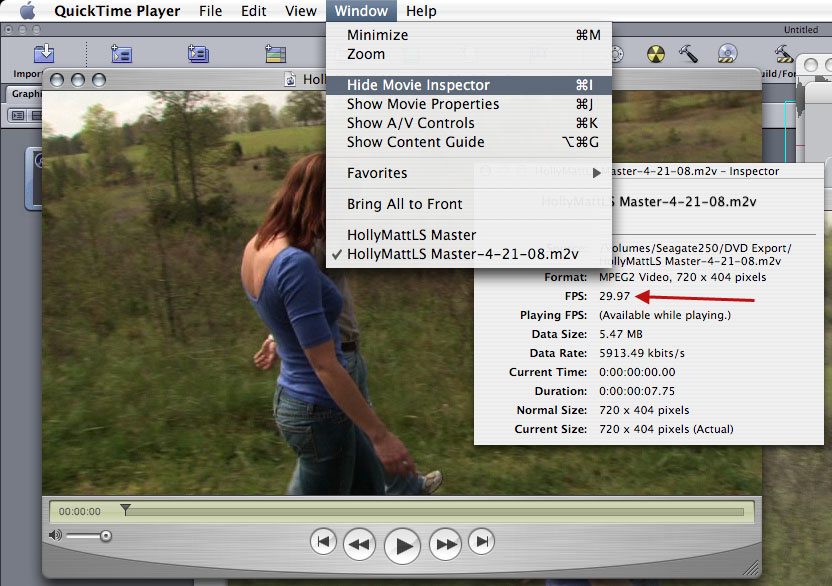
Task: Select Hide Movie Inspector
Action: [469, 85]
